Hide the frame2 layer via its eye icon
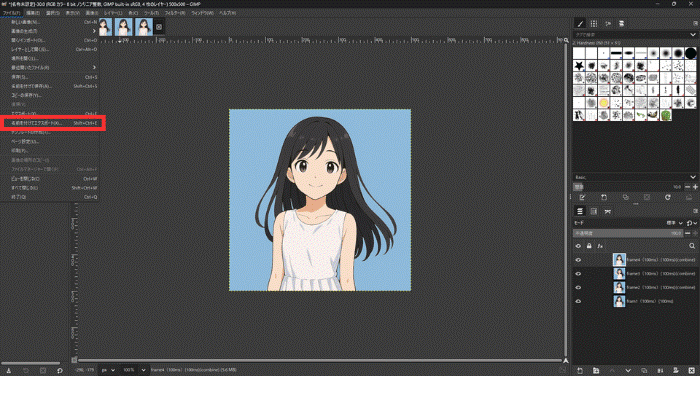The image size is (700, 400). point(578,288)
